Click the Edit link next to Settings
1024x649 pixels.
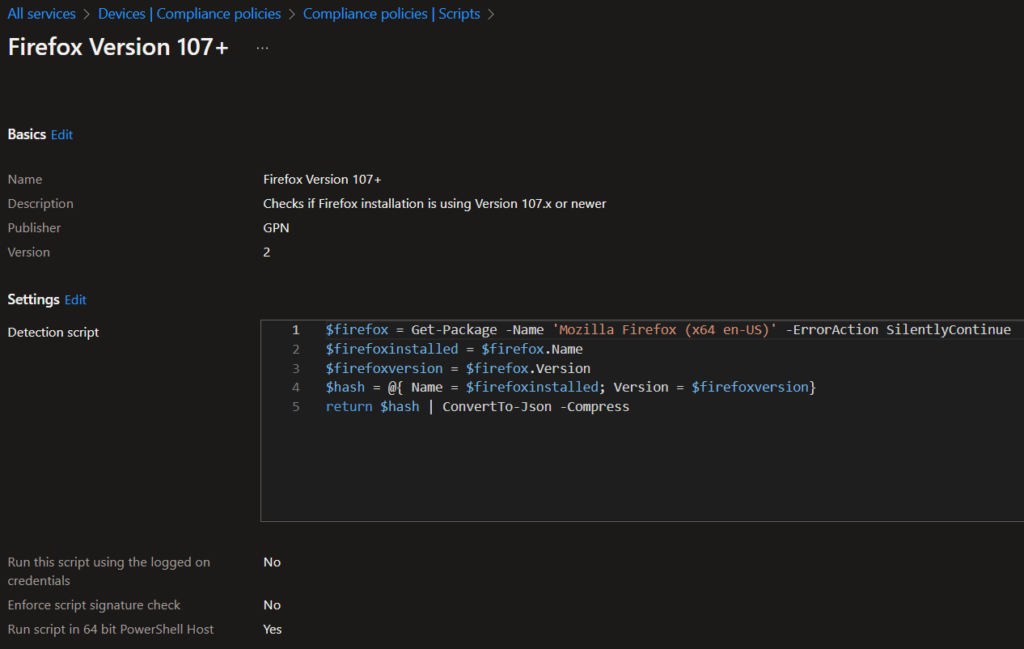(76, 300)
